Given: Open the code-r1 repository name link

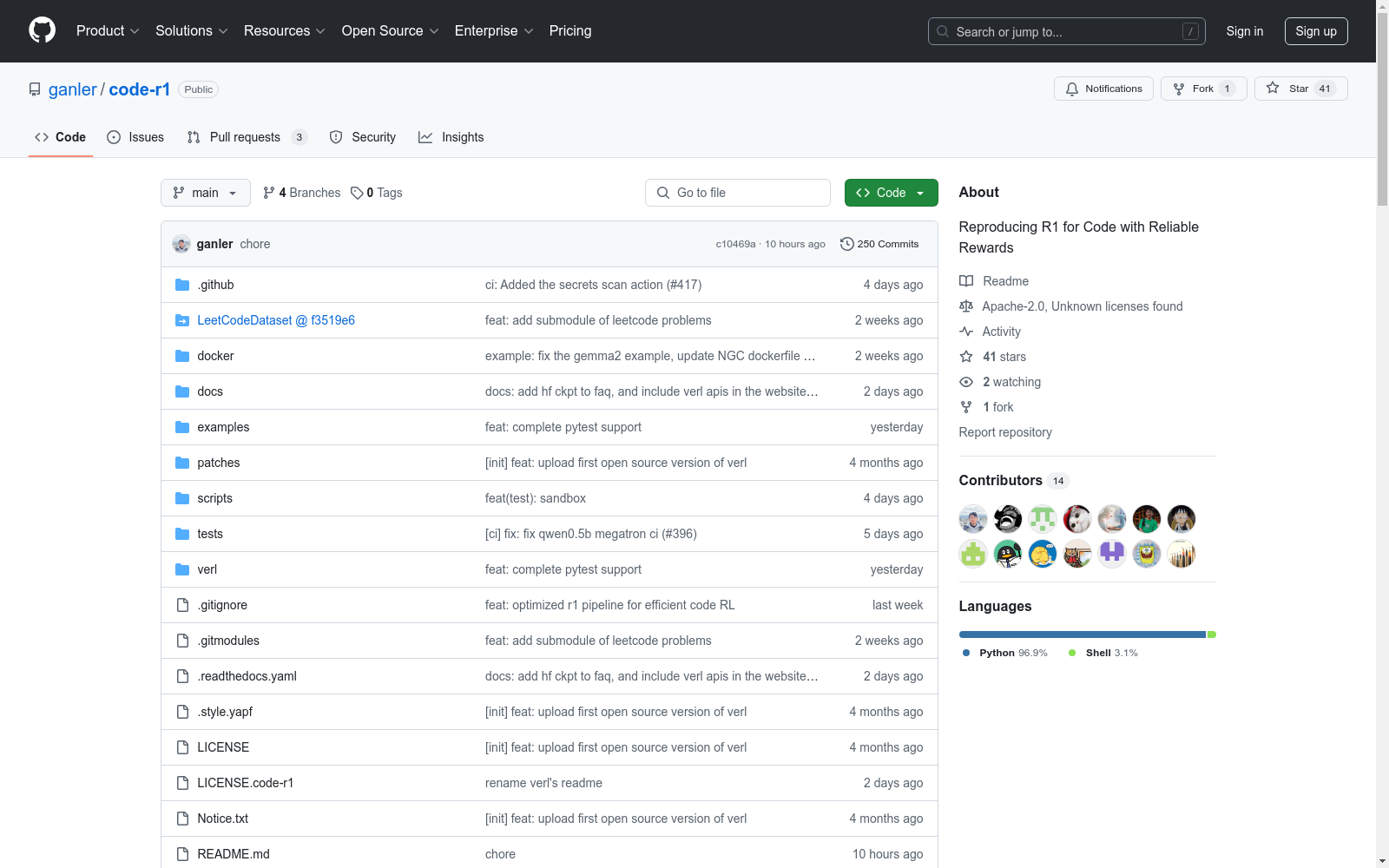Looking at the screenshot, I should pyautogui.click(x=140, y=89).
